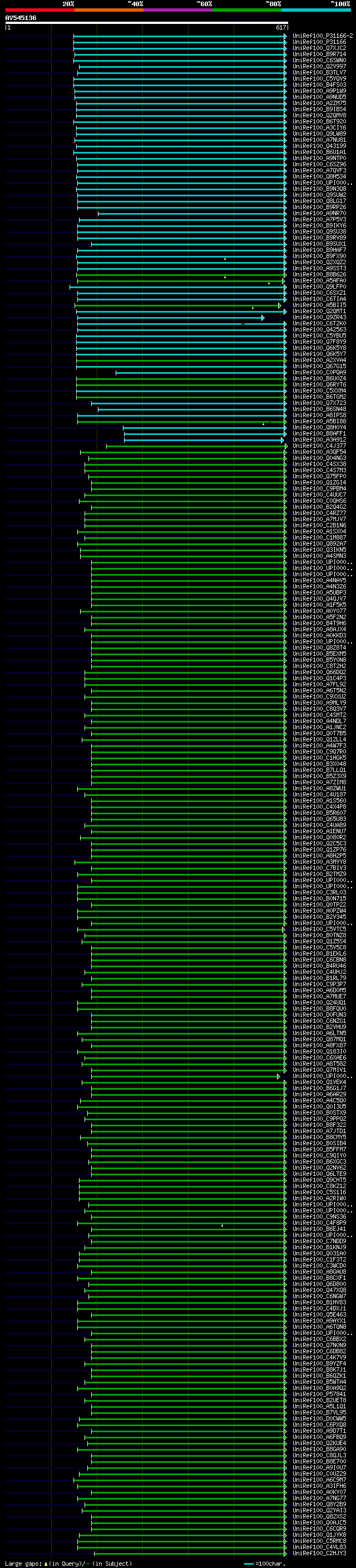
Task: Select the UniRef100_Q42563 label
Action: 319,329
